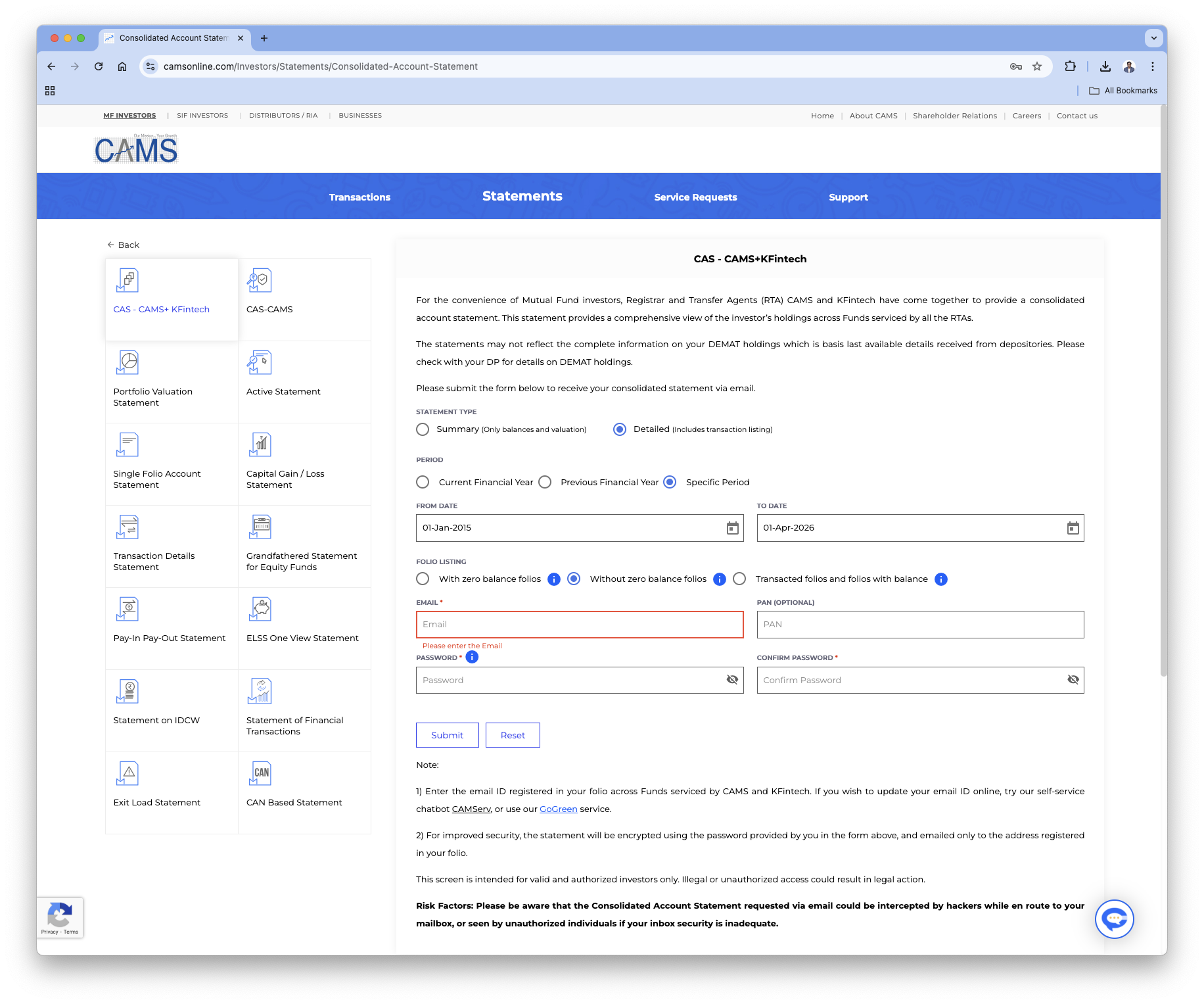Choose Current Financial Year period option
This screenshot has width=1204, height=1004.
[x=423, y=482]
